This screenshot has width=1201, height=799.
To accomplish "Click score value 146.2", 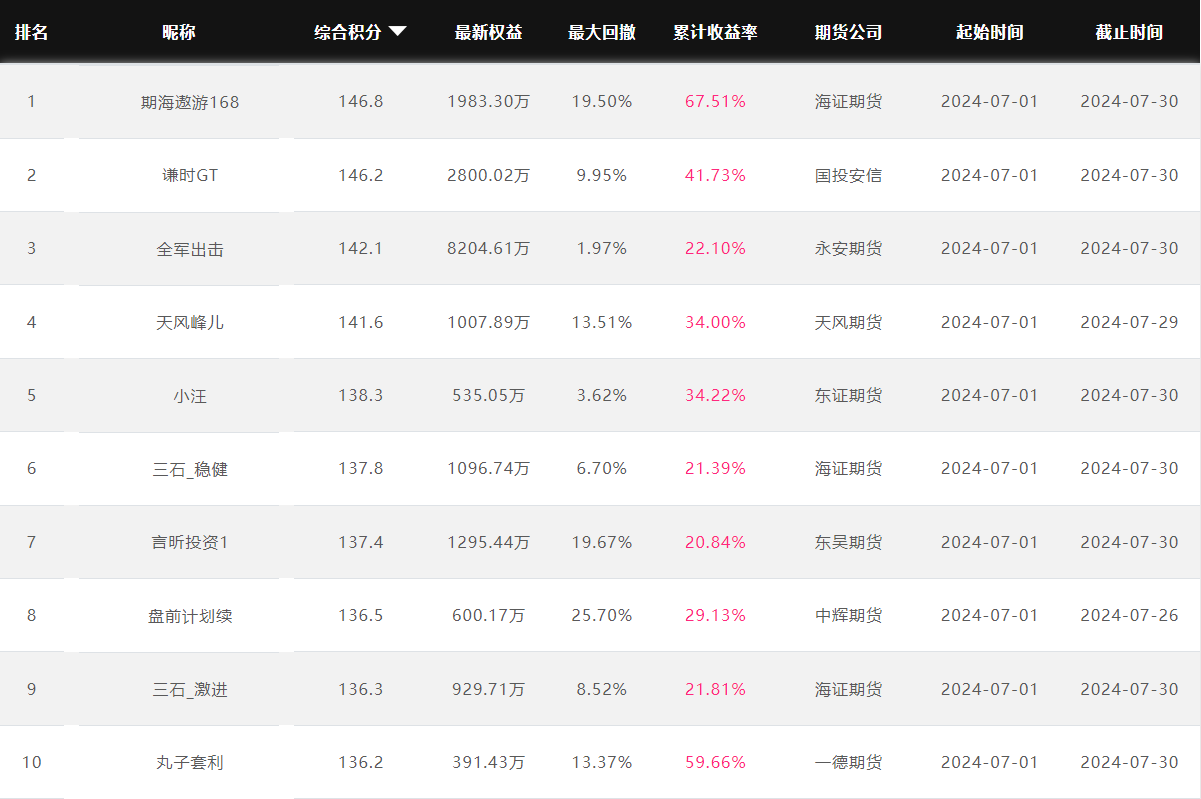I will (x=361, y=175).
